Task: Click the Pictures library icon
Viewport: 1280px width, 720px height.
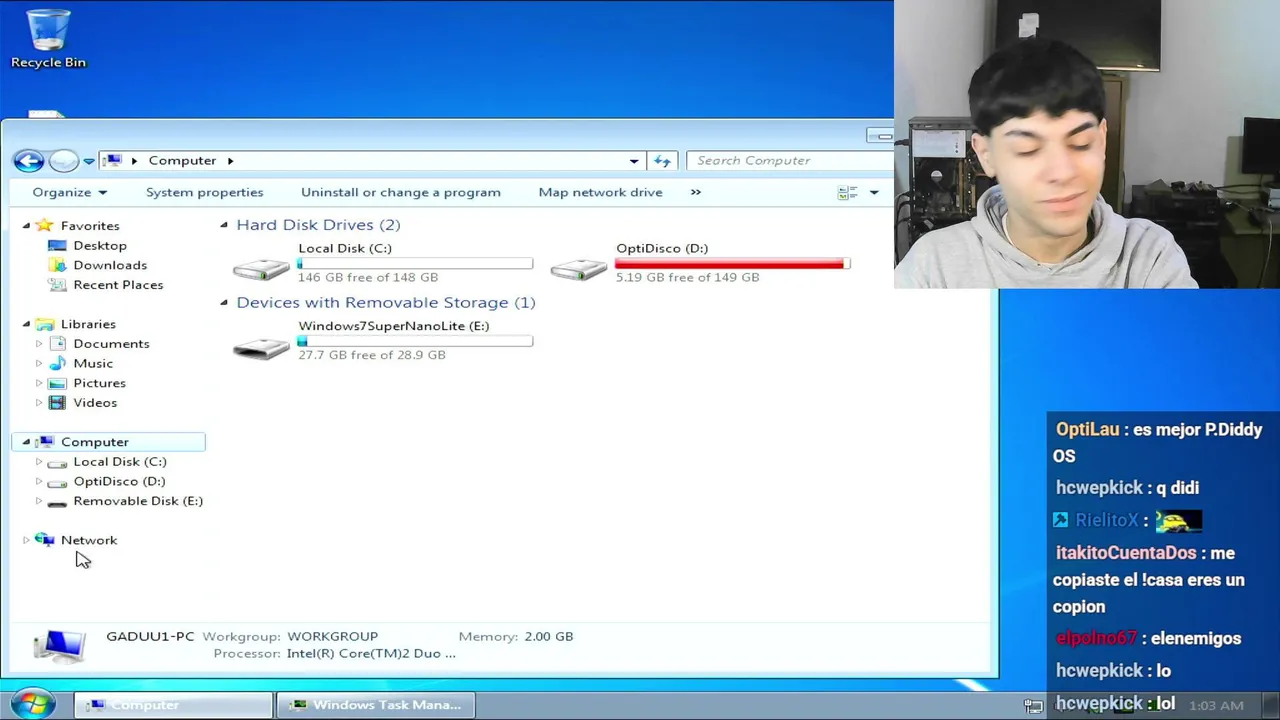Action: pos(57,383)
